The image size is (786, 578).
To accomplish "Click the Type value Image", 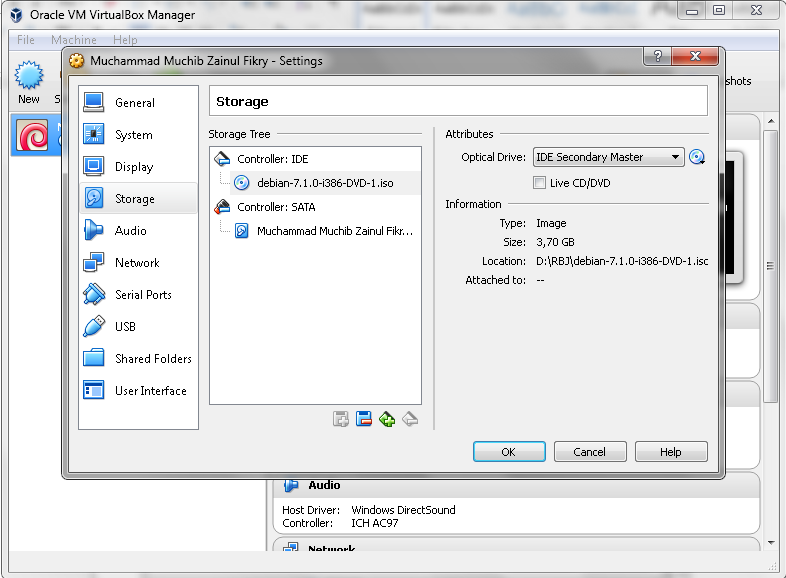I will pos(551,223).
